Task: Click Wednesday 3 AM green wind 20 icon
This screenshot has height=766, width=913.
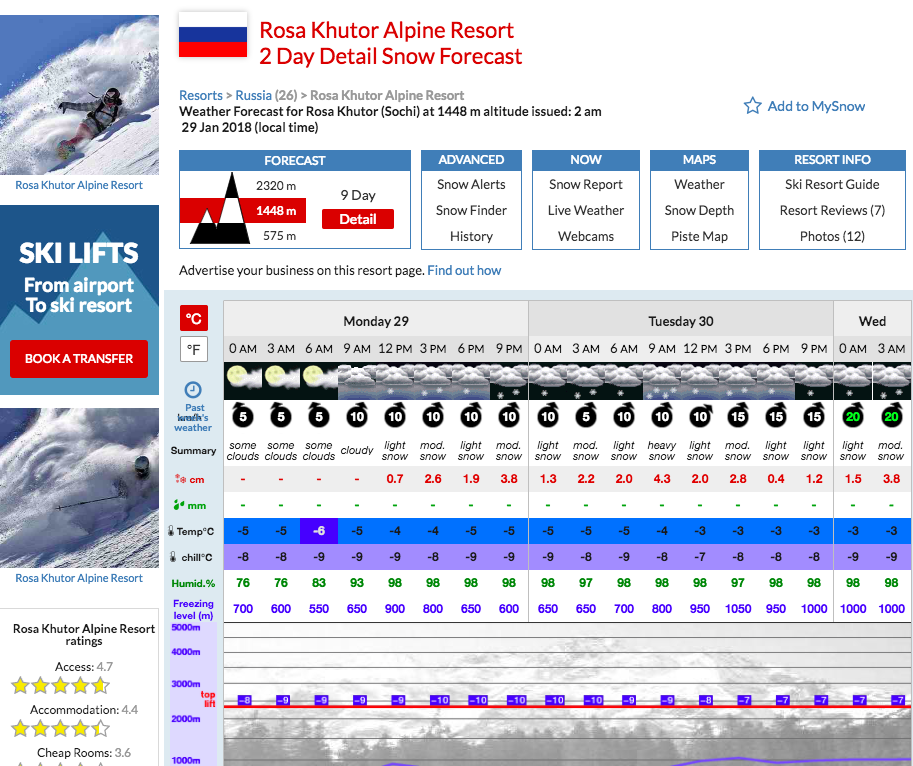Action: click(x=891, y=416)
